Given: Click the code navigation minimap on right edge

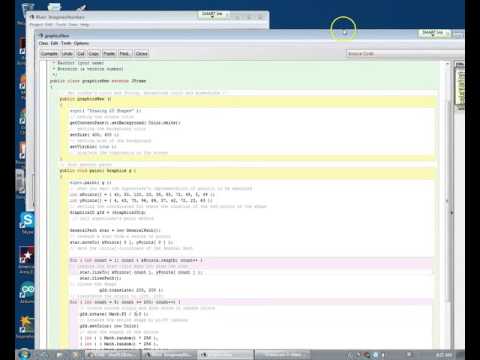Looking at the screenshot, I should [460, 87].
